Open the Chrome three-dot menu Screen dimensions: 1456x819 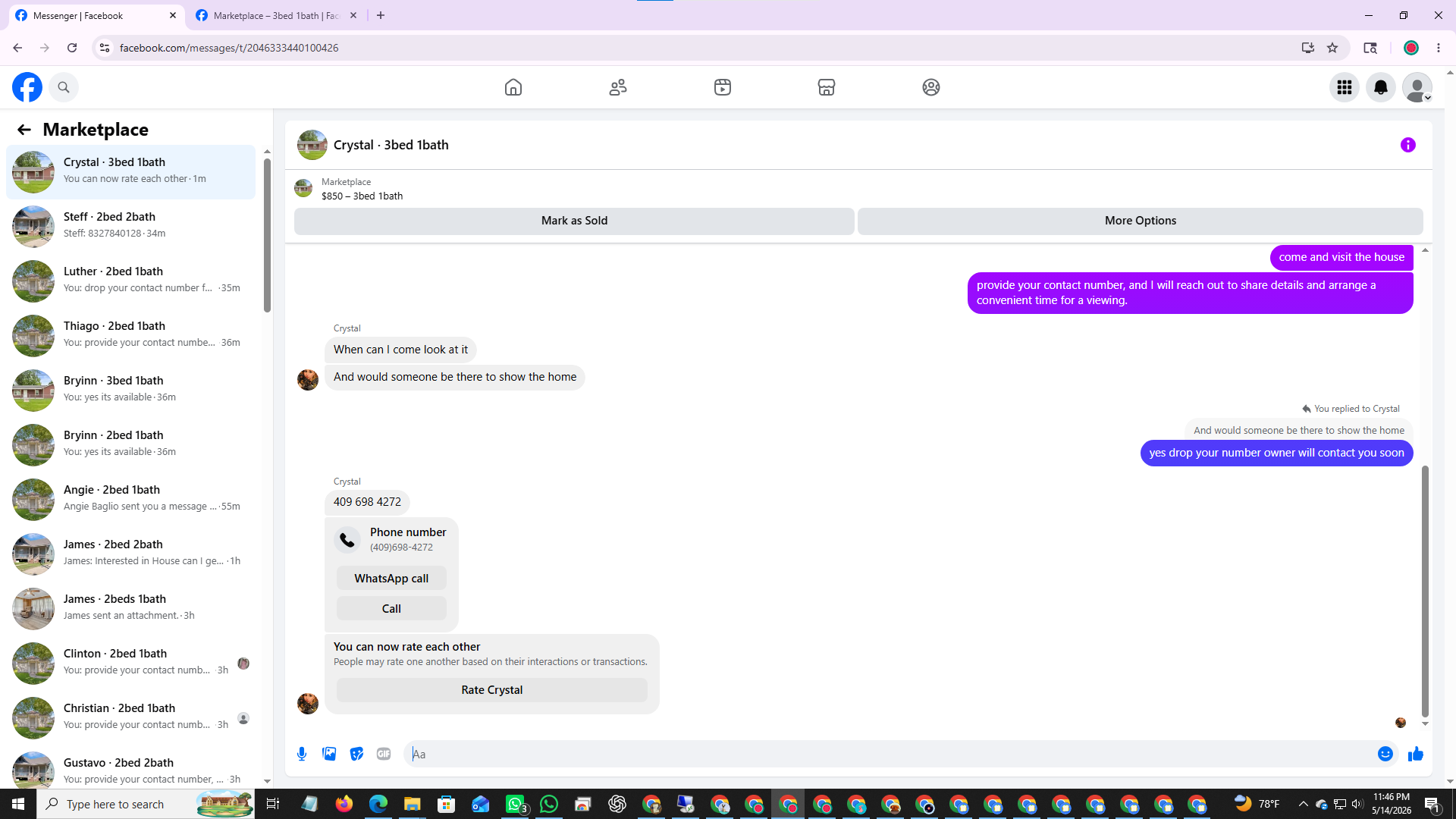click(1439, 48)
